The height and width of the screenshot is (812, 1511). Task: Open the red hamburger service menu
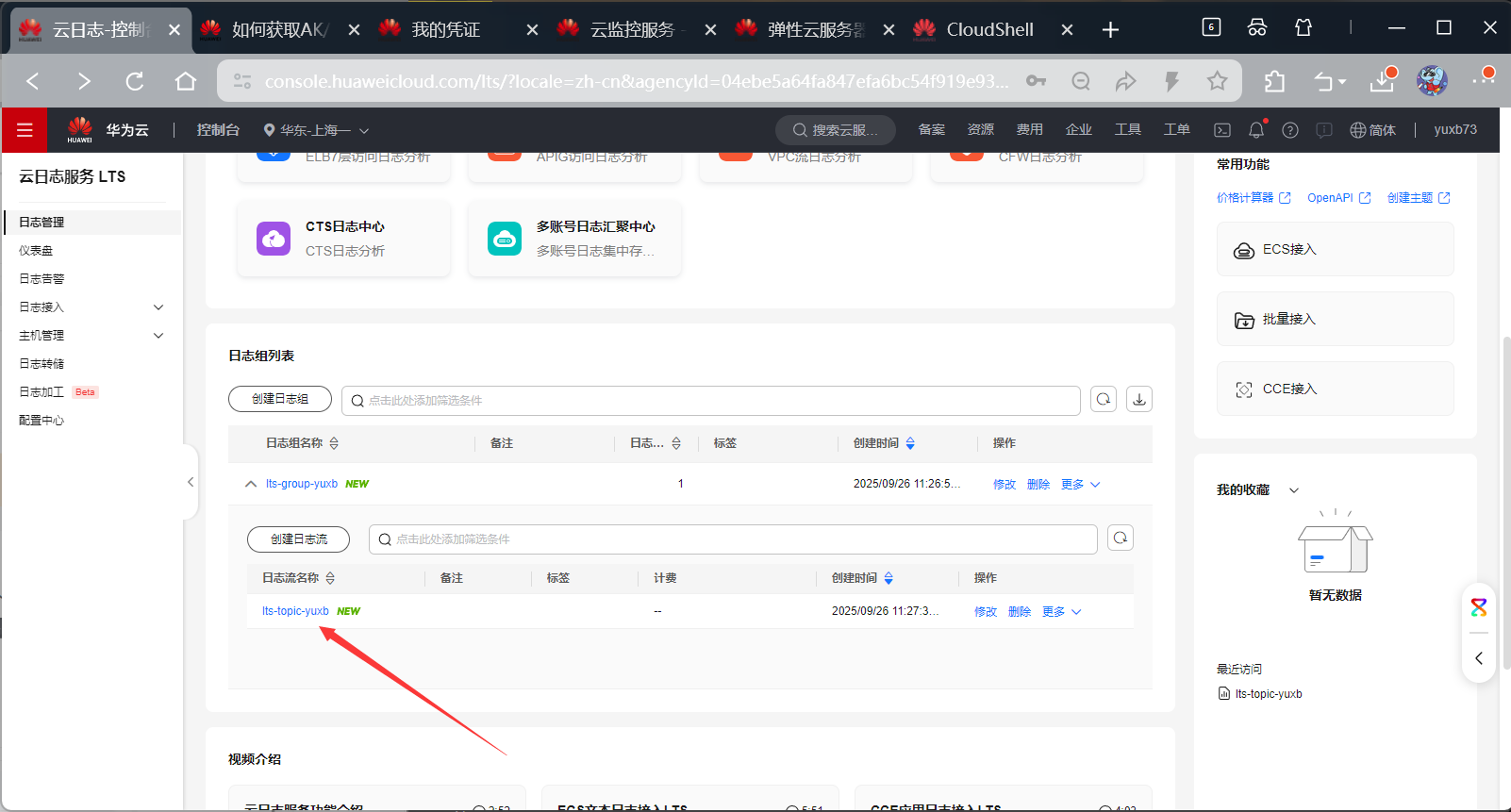click(25, 130)
